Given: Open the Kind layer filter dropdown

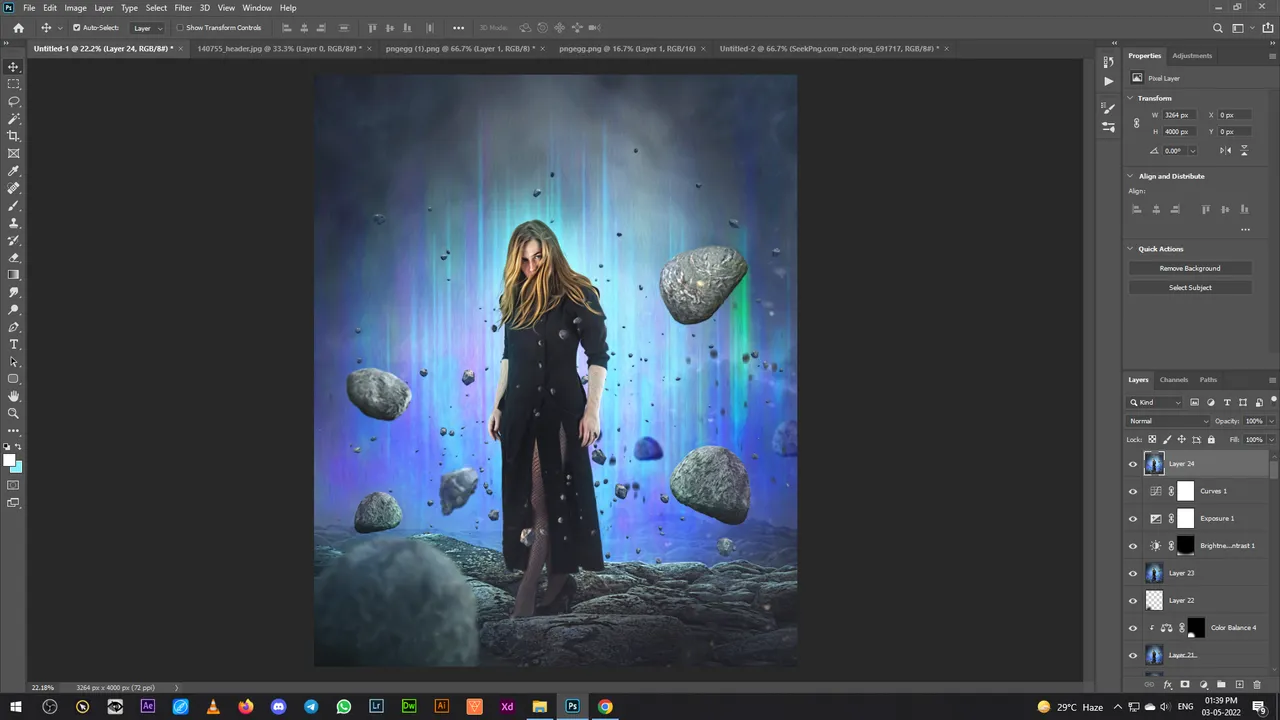Looking at the screenshot, I should [x=1156, y=402].
